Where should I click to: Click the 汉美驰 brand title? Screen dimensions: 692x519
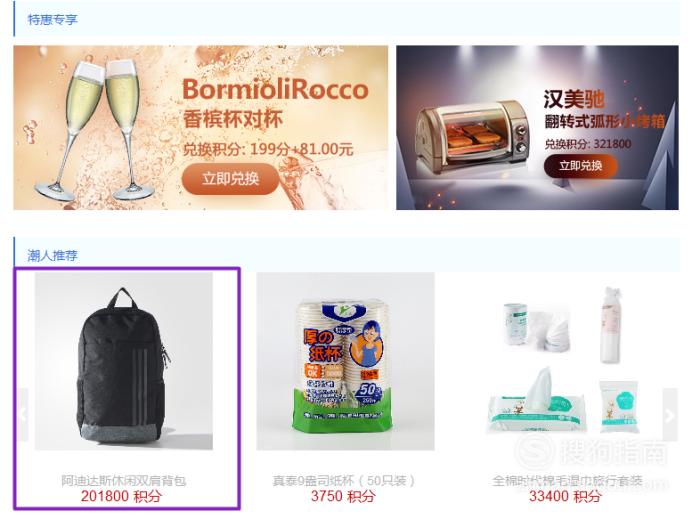coord(574,99)
